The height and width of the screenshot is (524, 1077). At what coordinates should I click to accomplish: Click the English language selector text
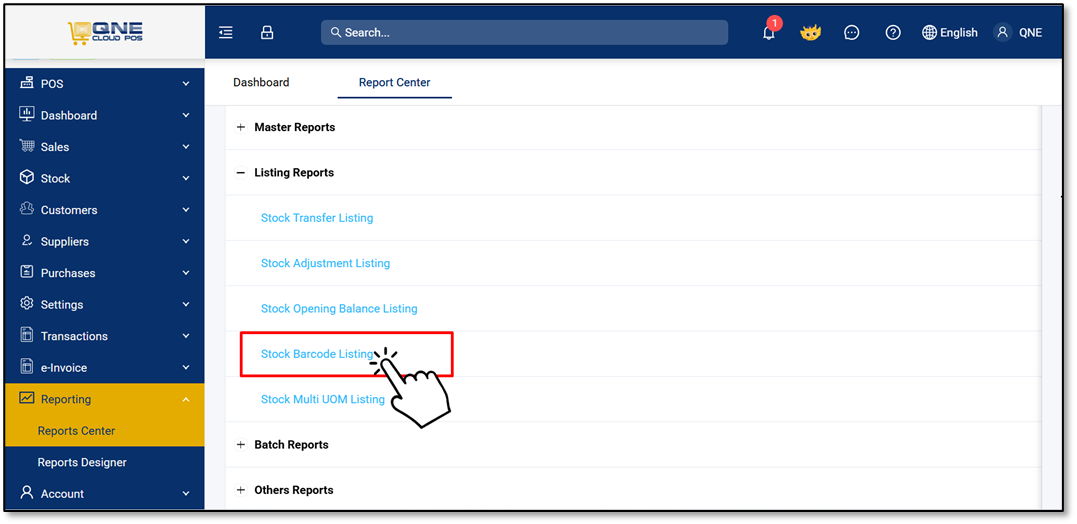(x=959, y=32)
